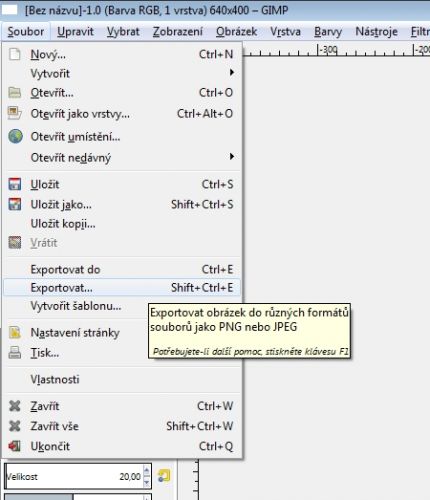
Task: Expand the Otevřít nedávný submenu arrow
Action: pos(232,156)
